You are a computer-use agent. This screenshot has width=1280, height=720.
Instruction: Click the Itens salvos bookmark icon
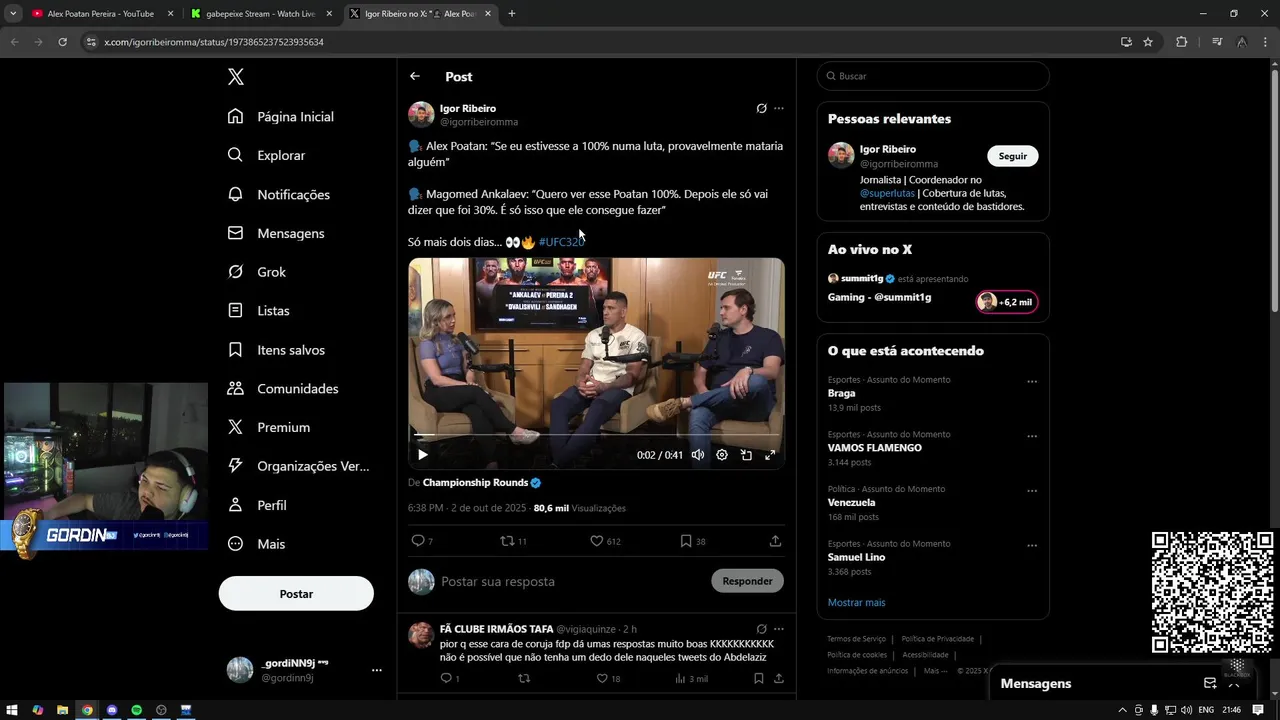coord(235,350)
